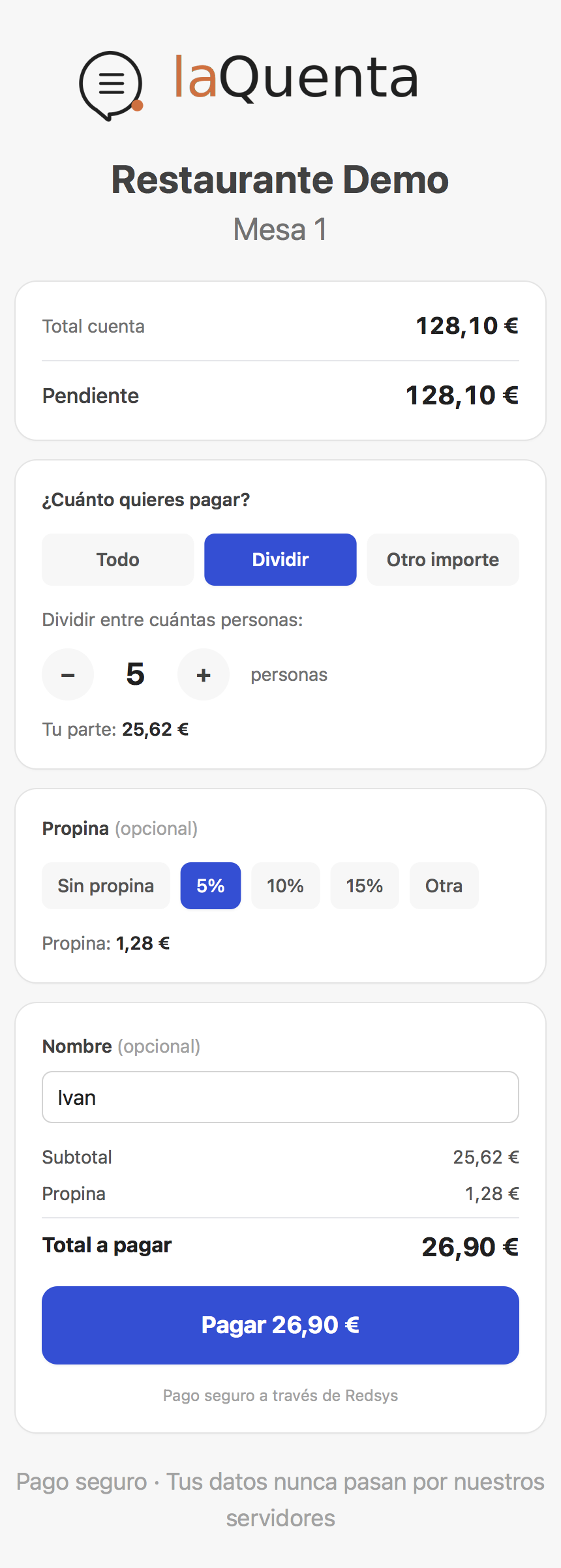Choose the 10% tip option
This screenshot has width=561, height=1568.
tap(286, 886)
